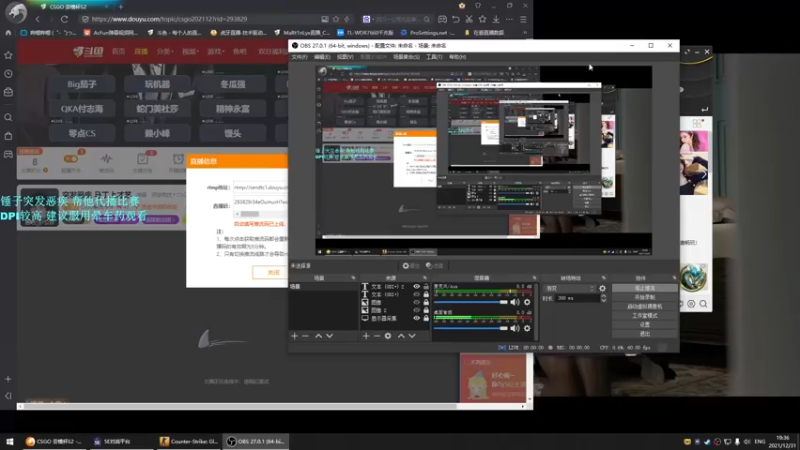
Task: Open the browser downloads icon
Action: click(496, 19)
